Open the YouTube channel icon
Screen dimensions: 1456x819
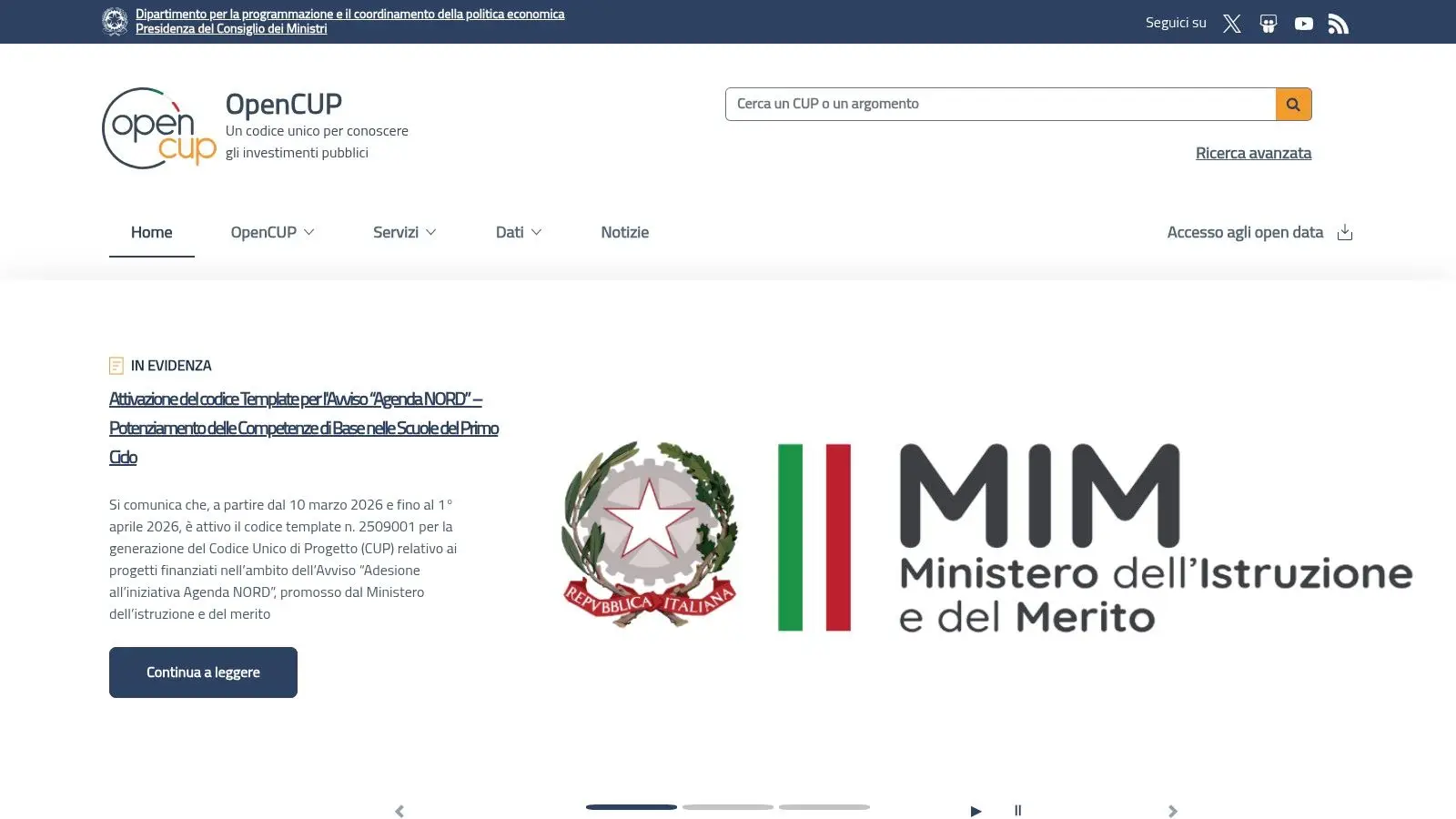click(1304, 23)
